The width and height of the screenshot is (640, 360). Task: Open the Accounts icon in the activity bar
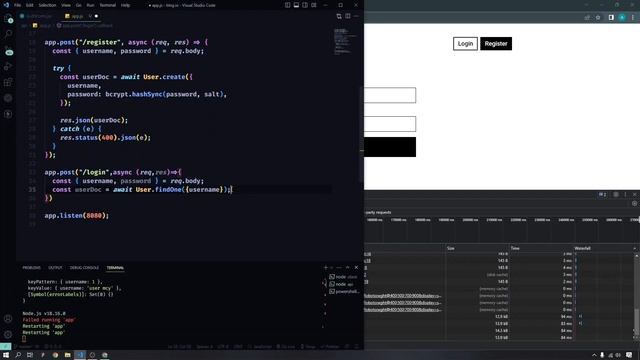pos(8,319)
